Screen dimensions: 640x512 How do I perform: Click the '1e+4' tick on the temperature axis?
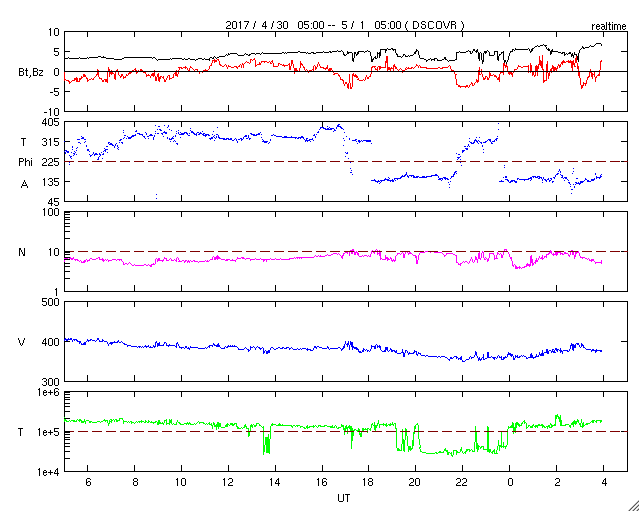tap(47, 472)
